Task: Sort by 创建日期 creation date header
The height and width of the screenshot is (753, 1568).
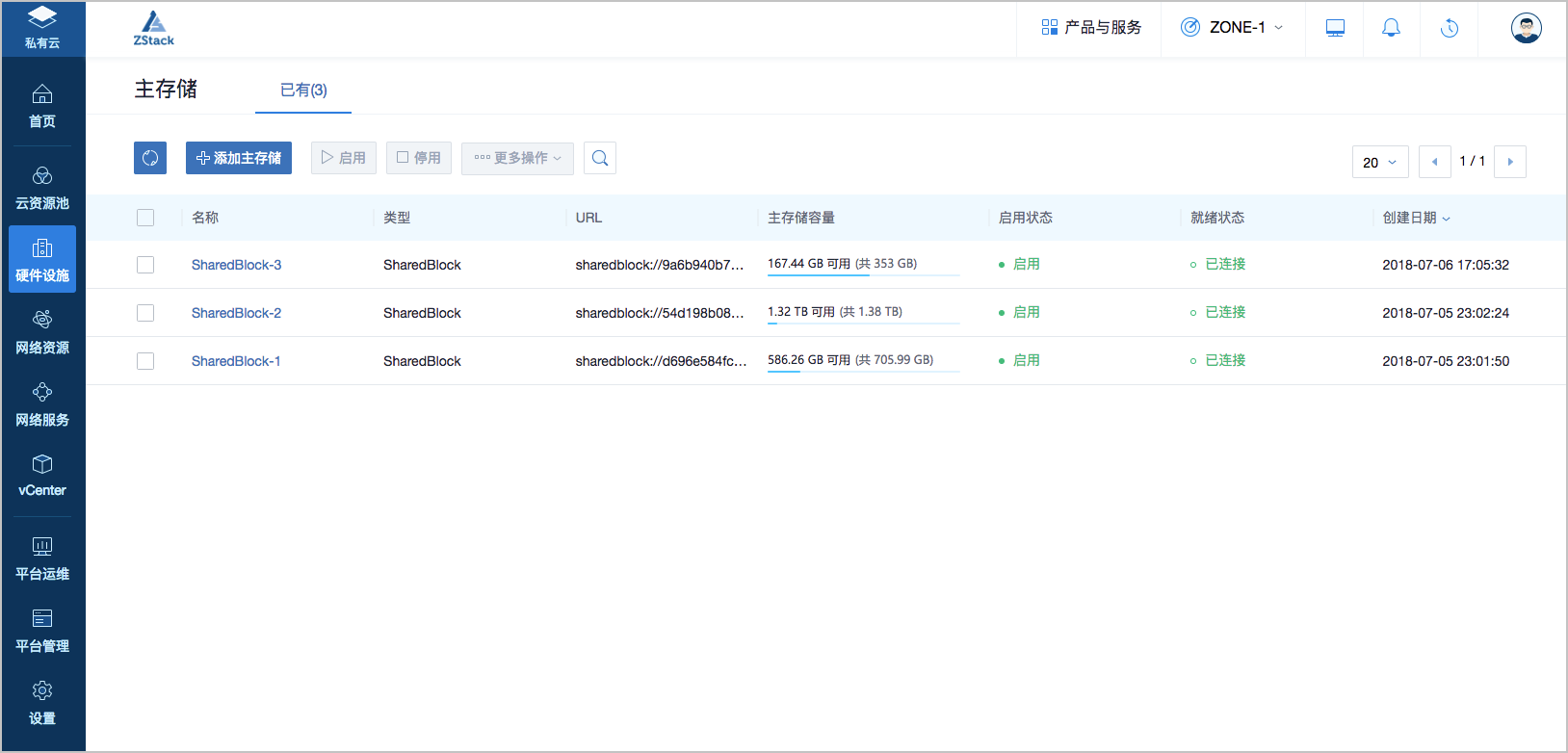Action: pos(1416,218)
